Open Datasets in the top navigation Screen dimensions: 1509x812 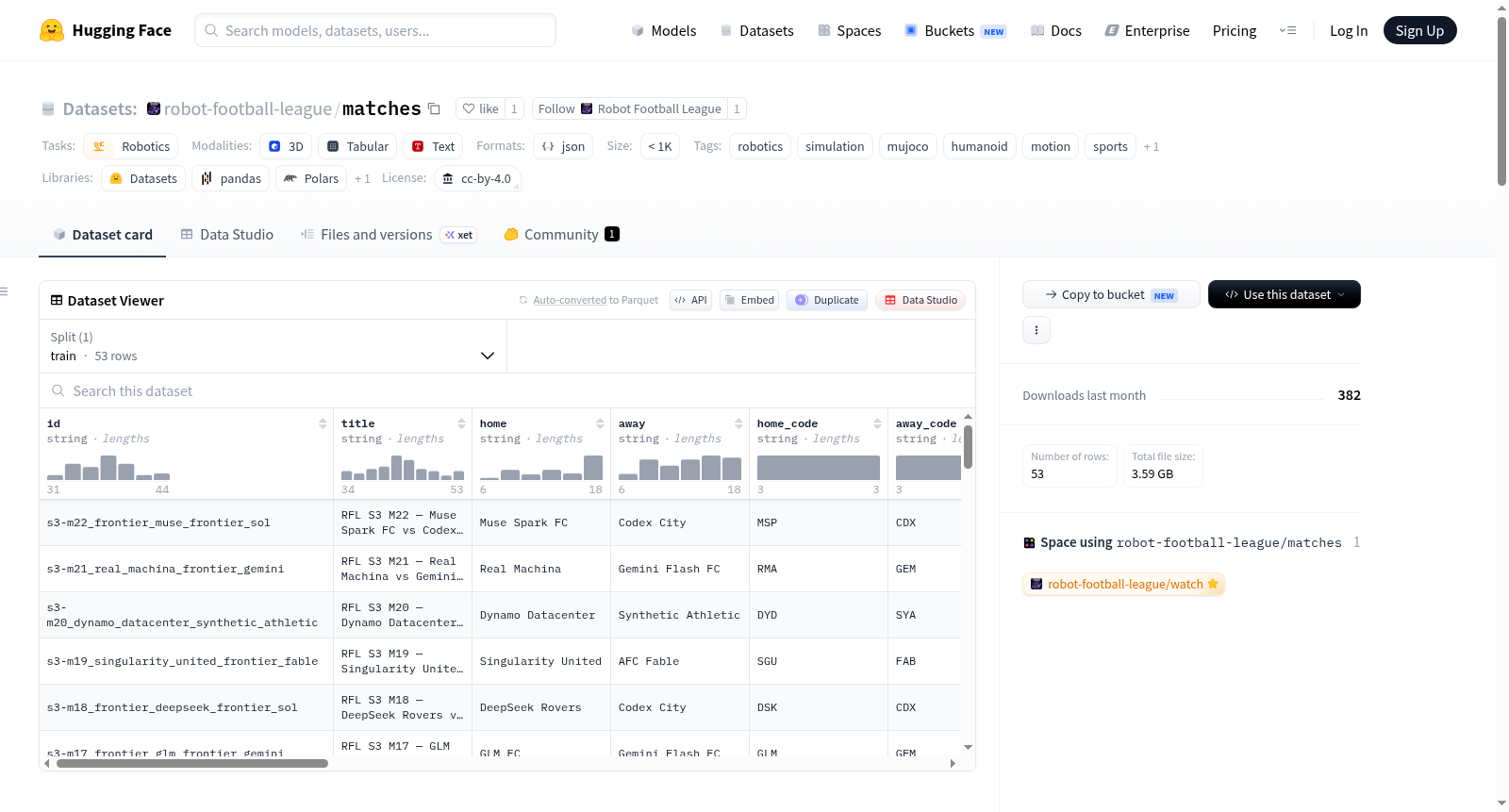coord(756,30)
